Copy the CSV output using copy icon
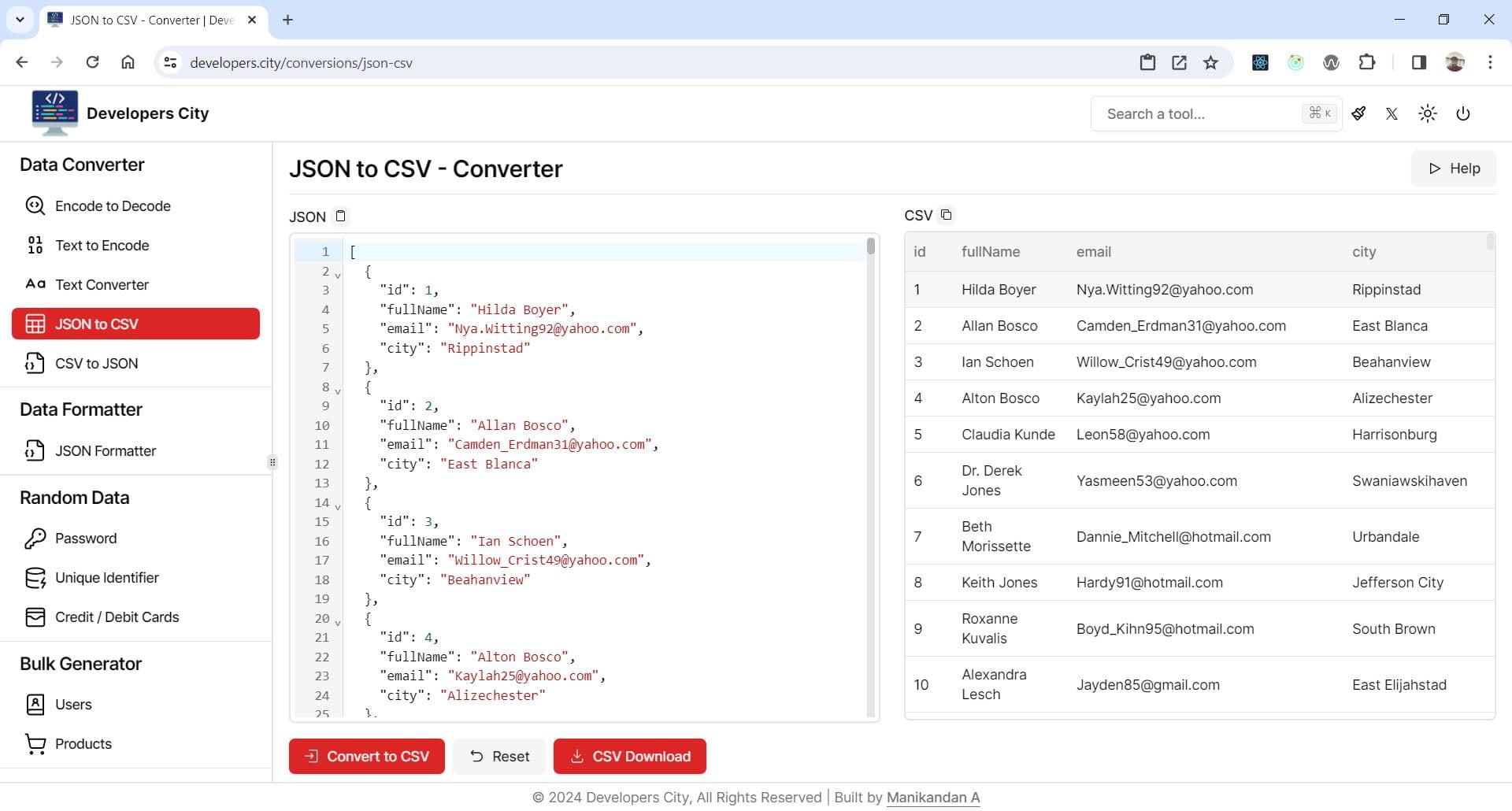Screen dimensions: 1512x811 pyautogui.click(x=947, y=215)
